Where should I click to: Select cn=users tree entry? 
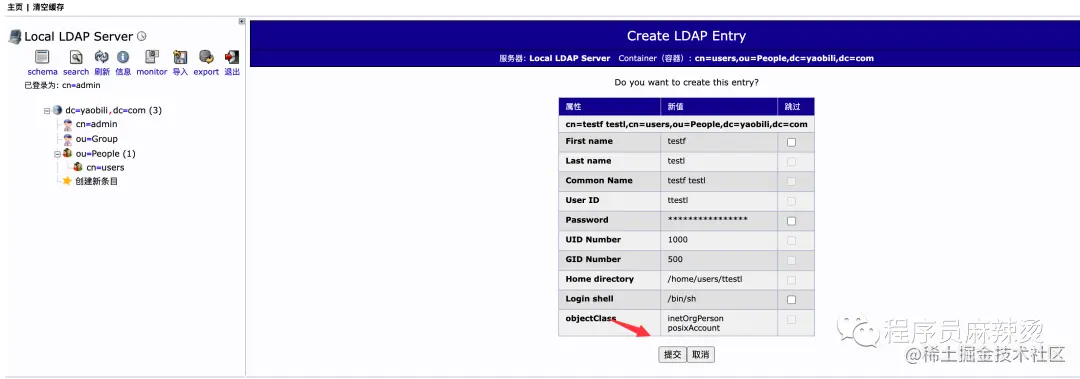coord(105,167)
